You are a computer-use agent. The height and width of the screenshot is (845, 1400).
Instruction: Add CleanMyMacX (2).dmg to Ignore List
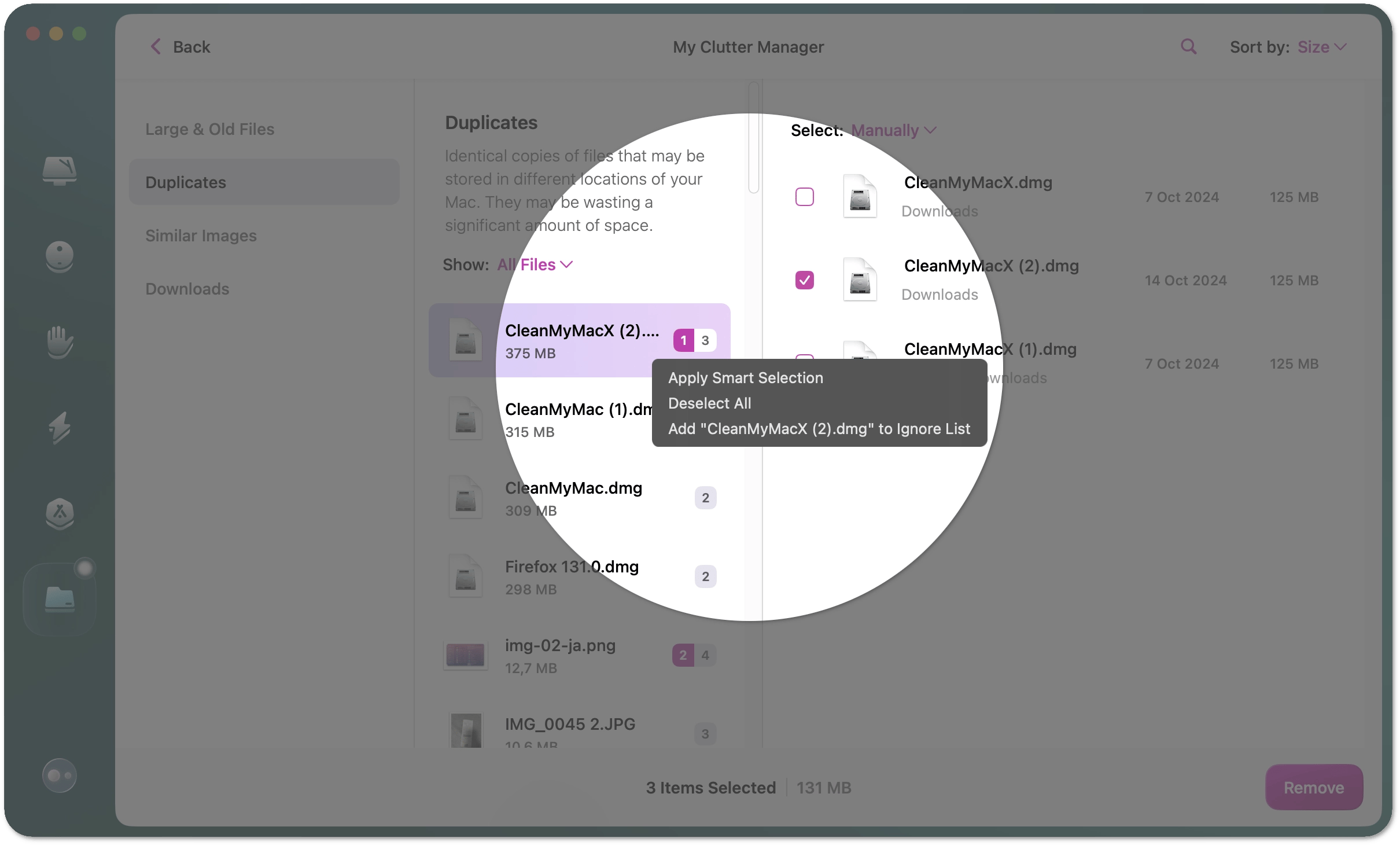(819, 429)
